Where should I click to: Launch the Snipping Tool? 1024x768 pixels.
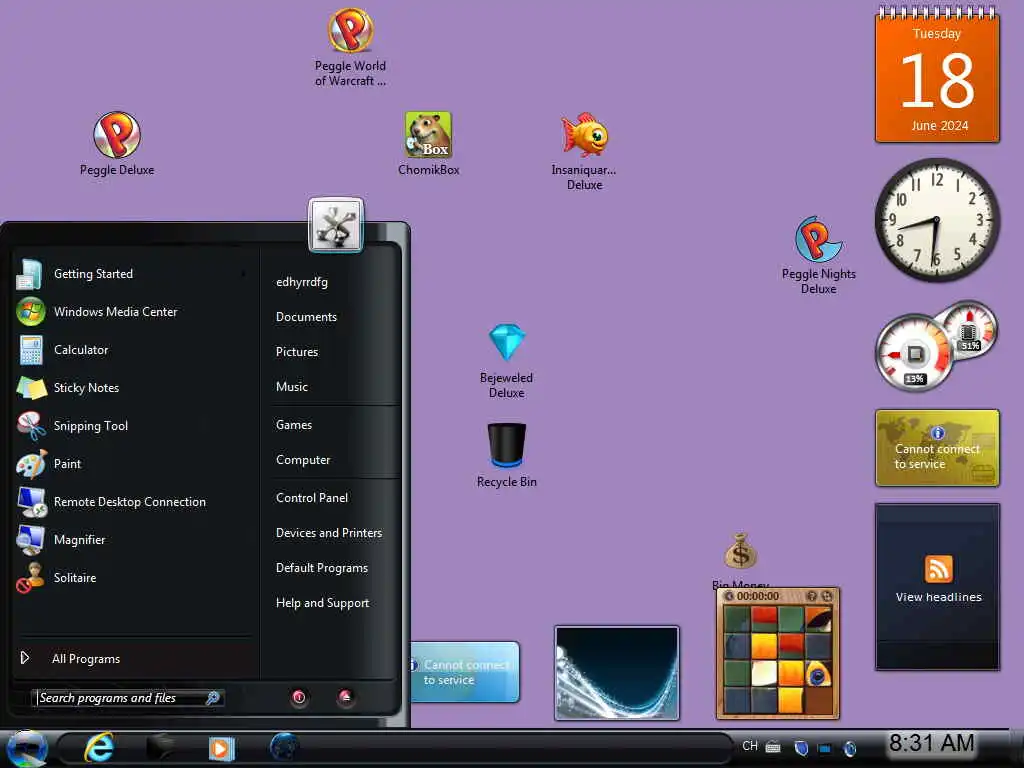click(131, 426)
